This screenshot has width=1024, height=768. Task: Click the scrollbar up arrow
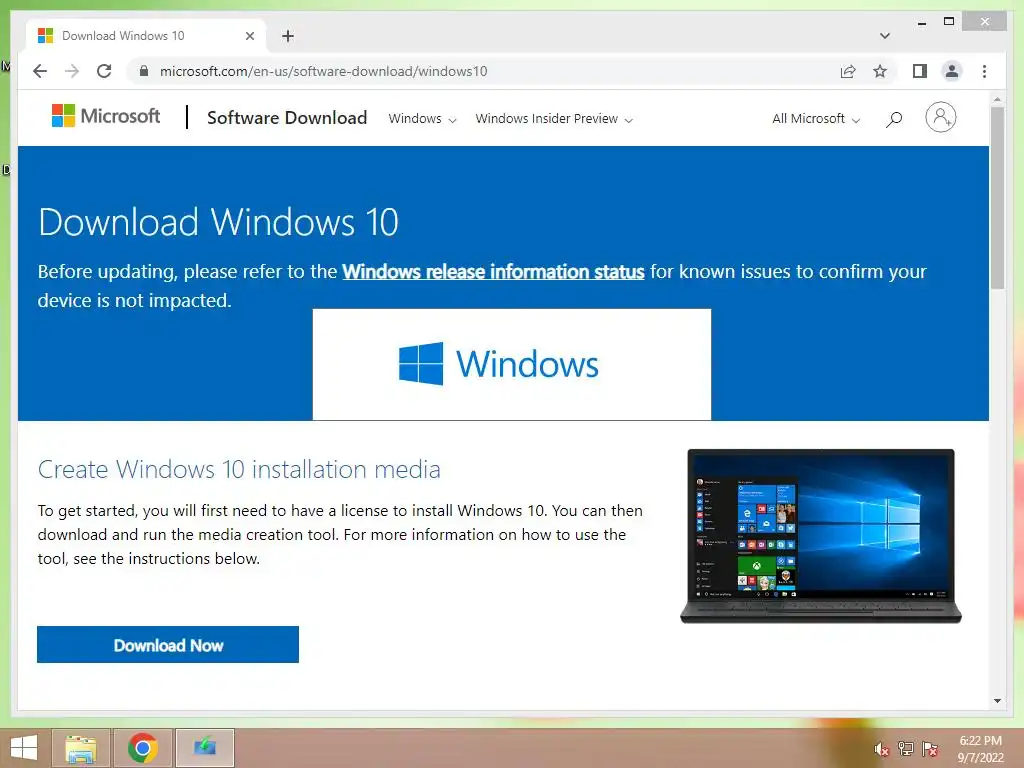tap(997, 99)
